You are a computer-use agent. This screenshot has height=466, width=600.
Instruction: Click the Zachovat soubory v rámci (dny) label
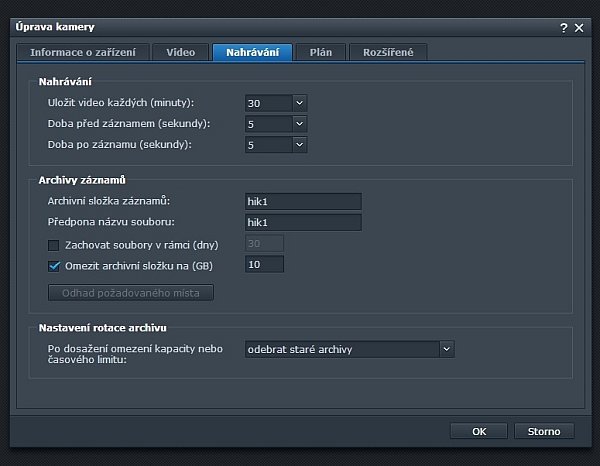point(142,245)
